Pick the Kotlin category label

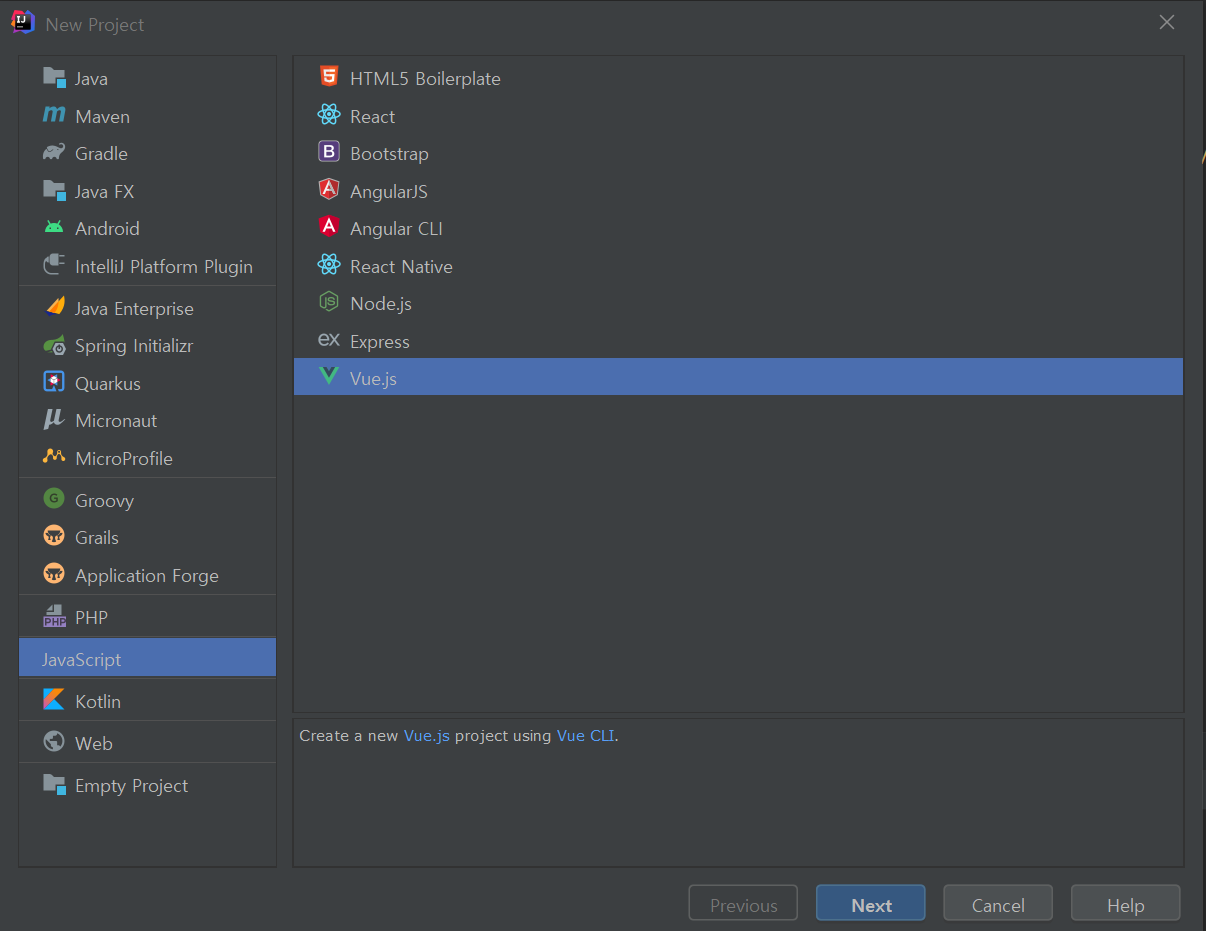pyautogui.click(x=98, y=701)
